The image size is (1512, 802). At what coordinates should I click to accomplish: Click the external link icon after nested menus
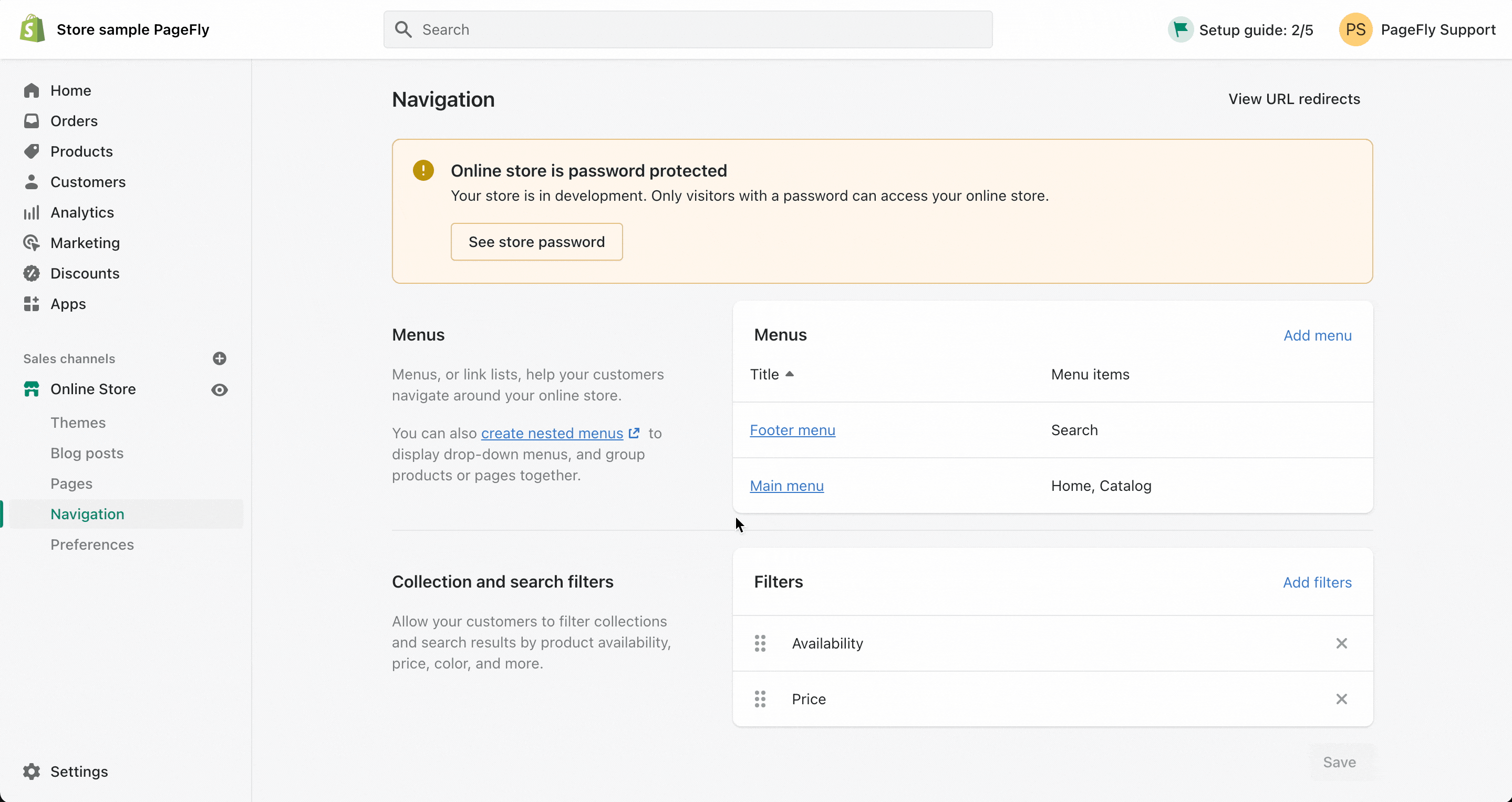point(634,433)
